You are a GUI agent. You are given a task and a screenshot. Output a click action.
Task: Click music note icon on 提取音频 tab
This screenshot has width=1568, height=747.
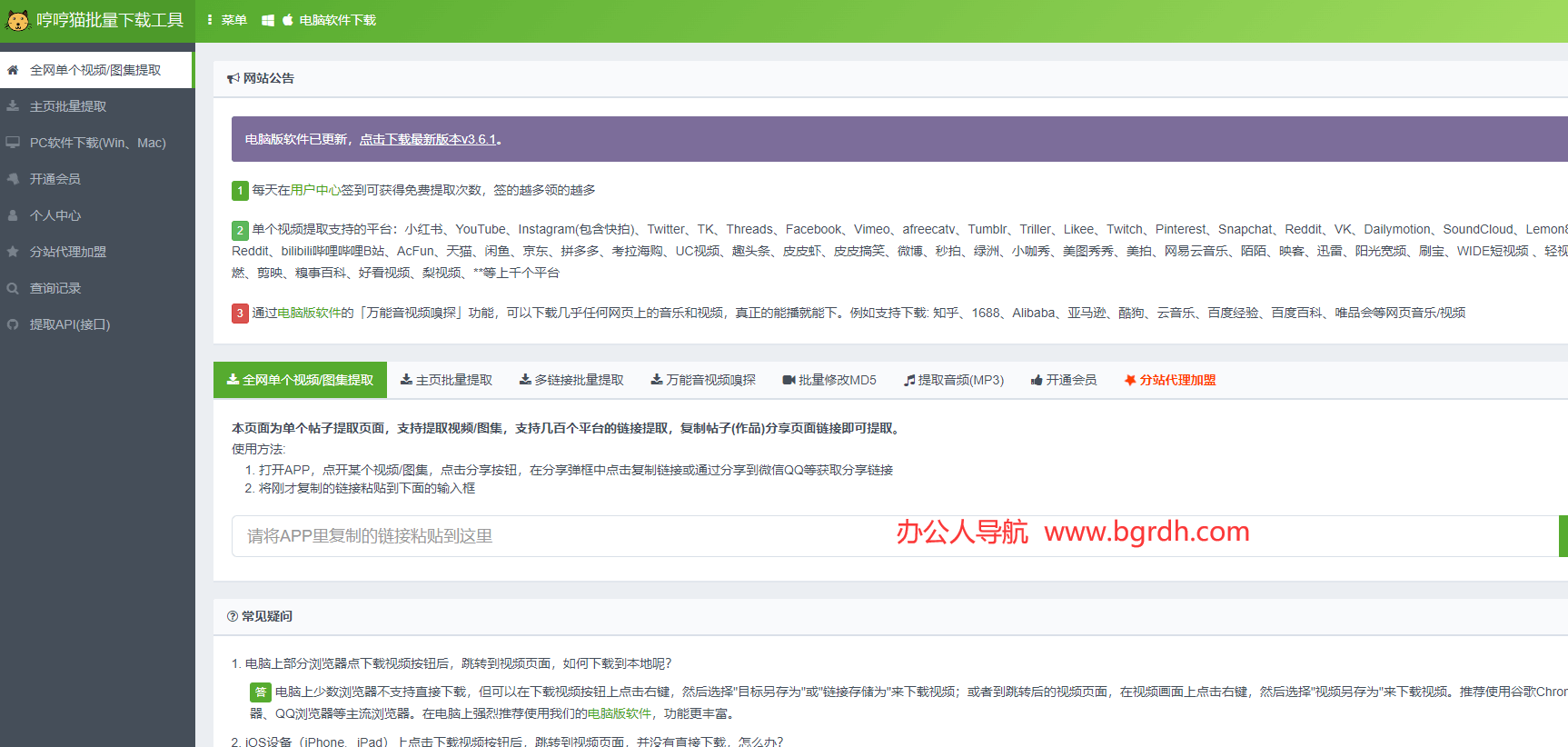click(909, 380)
